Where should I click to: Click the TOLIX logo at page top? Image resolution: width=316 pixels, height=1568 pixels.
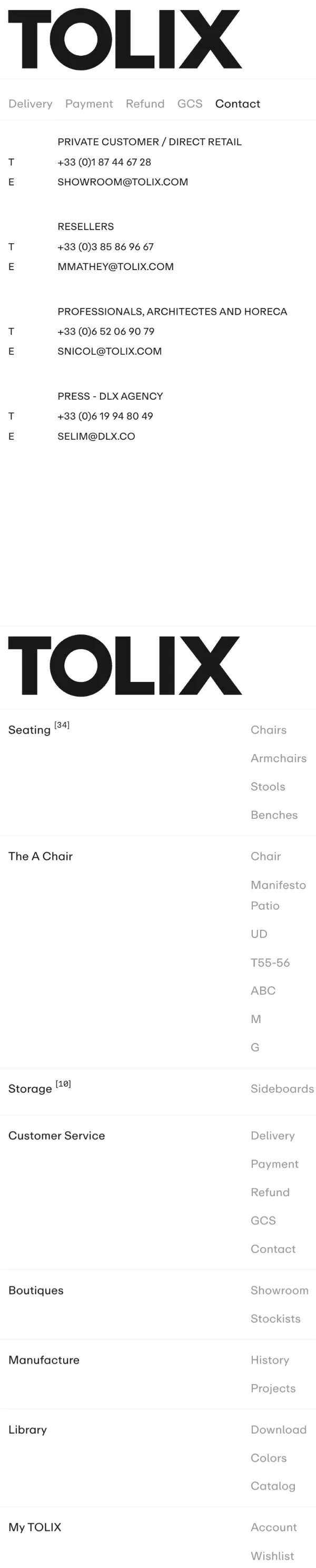click(x=125, y=39)
